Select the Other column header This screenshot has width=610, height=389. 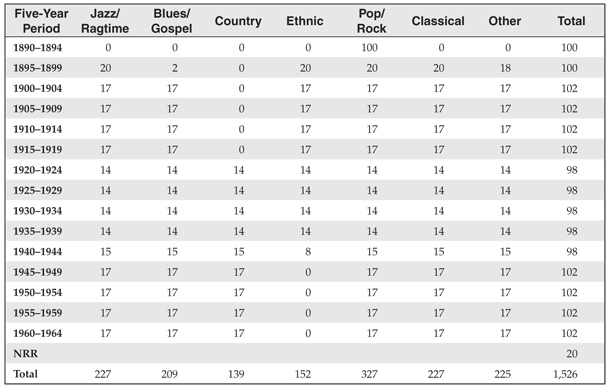click(505, 21)
